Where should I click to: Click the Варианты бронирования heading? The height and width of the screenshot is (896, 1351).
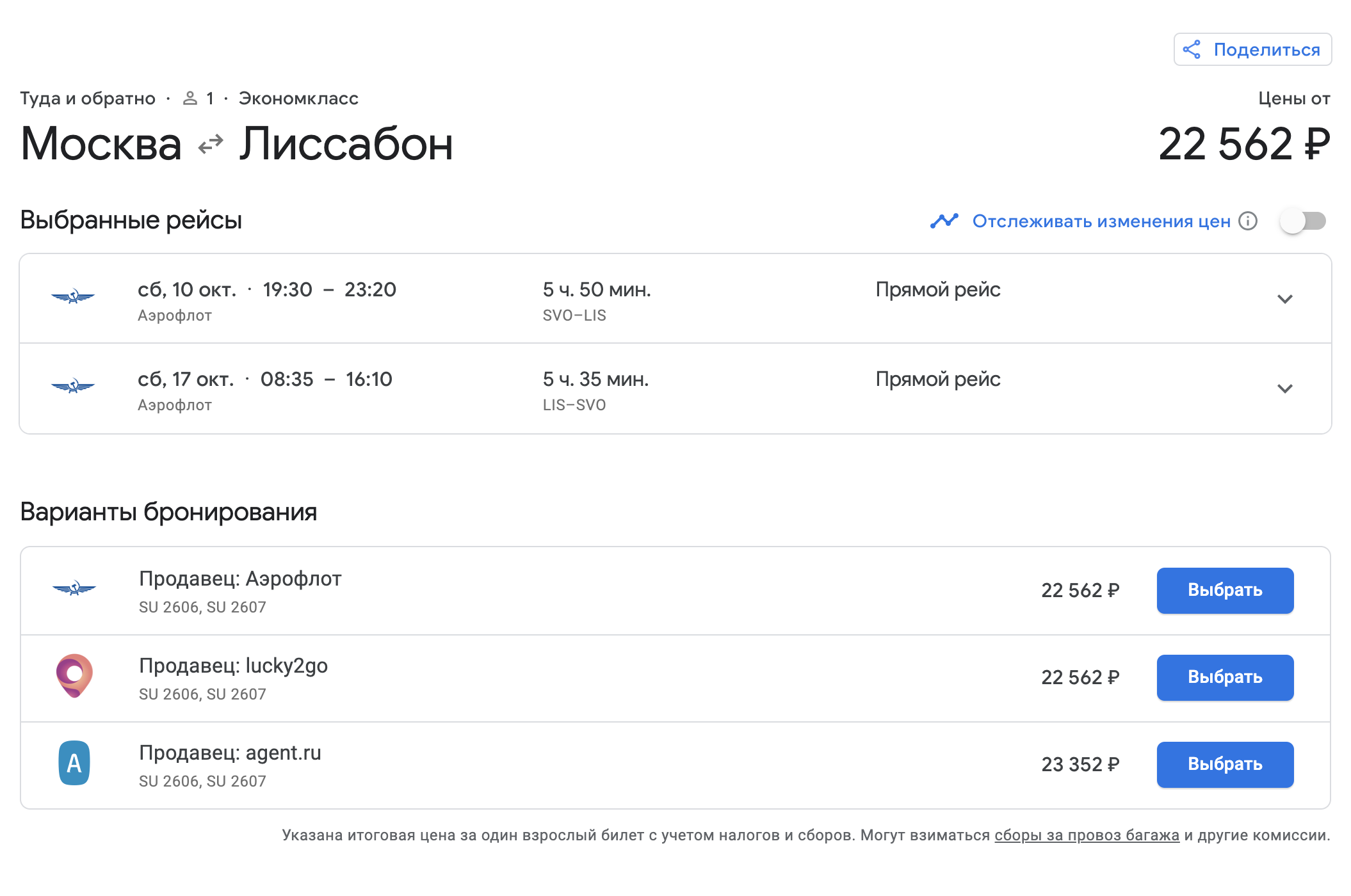[x=168, y=512]
